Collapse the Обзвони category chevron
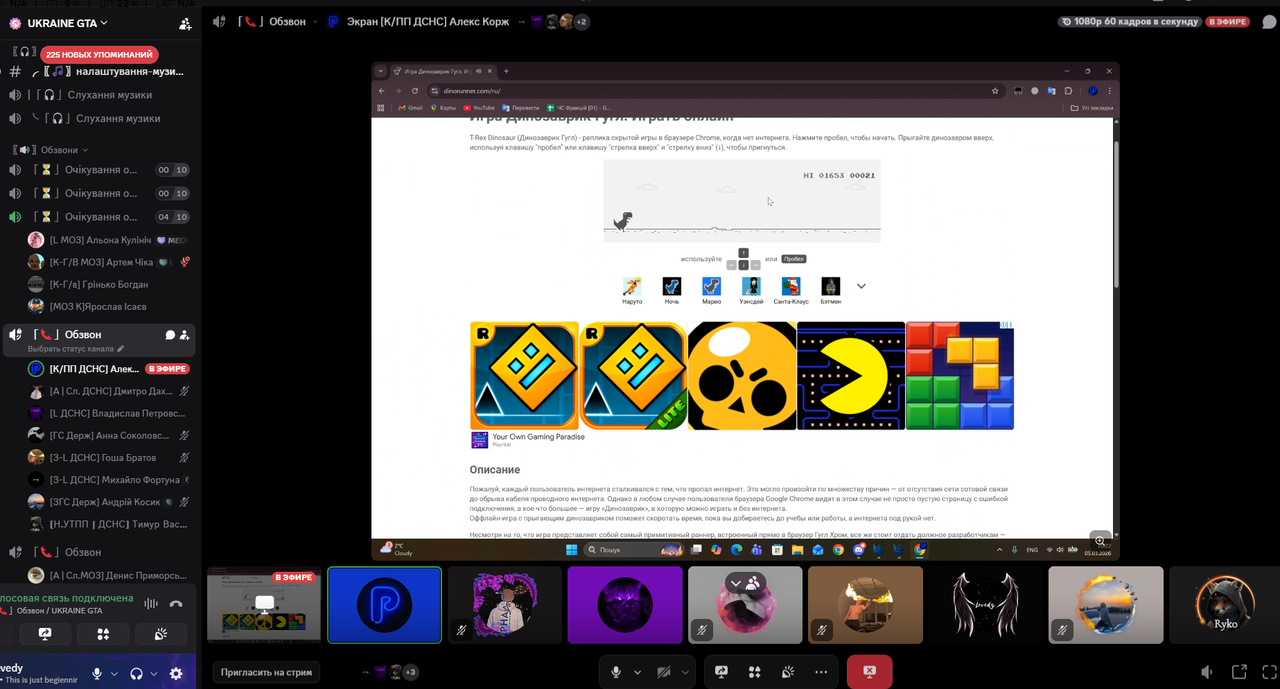This screenshot has width=1280, height=689. [x=85, y=150]
